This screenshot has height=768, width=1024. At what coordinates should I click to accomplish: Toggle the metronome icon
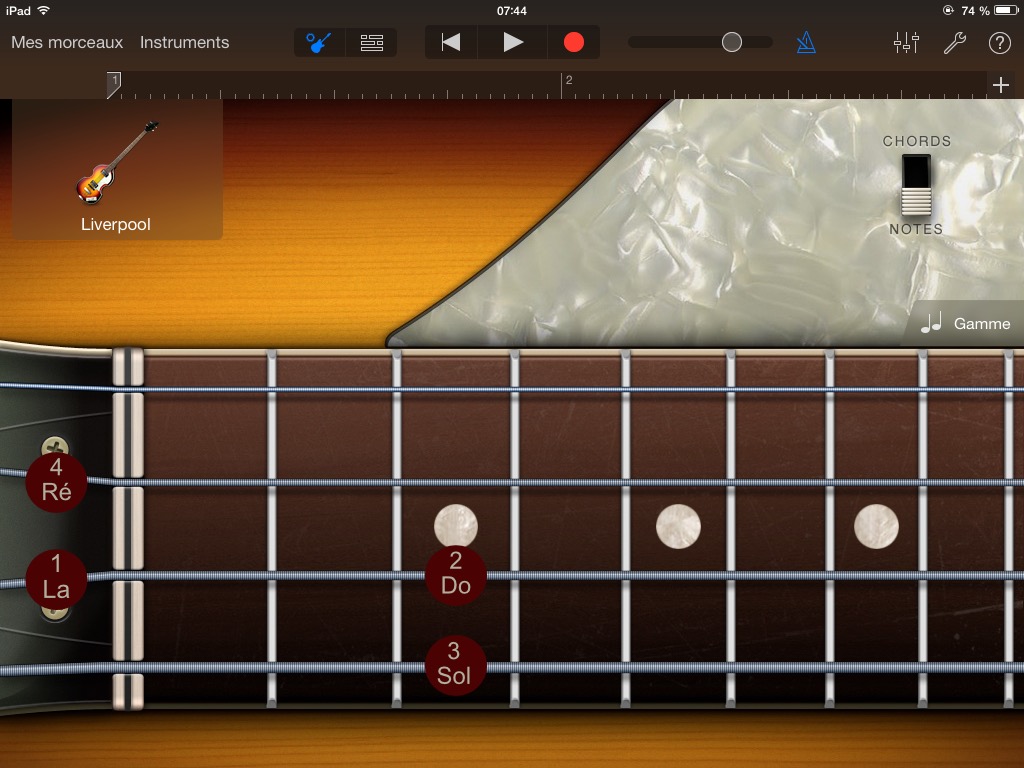(x=806, y=43)
